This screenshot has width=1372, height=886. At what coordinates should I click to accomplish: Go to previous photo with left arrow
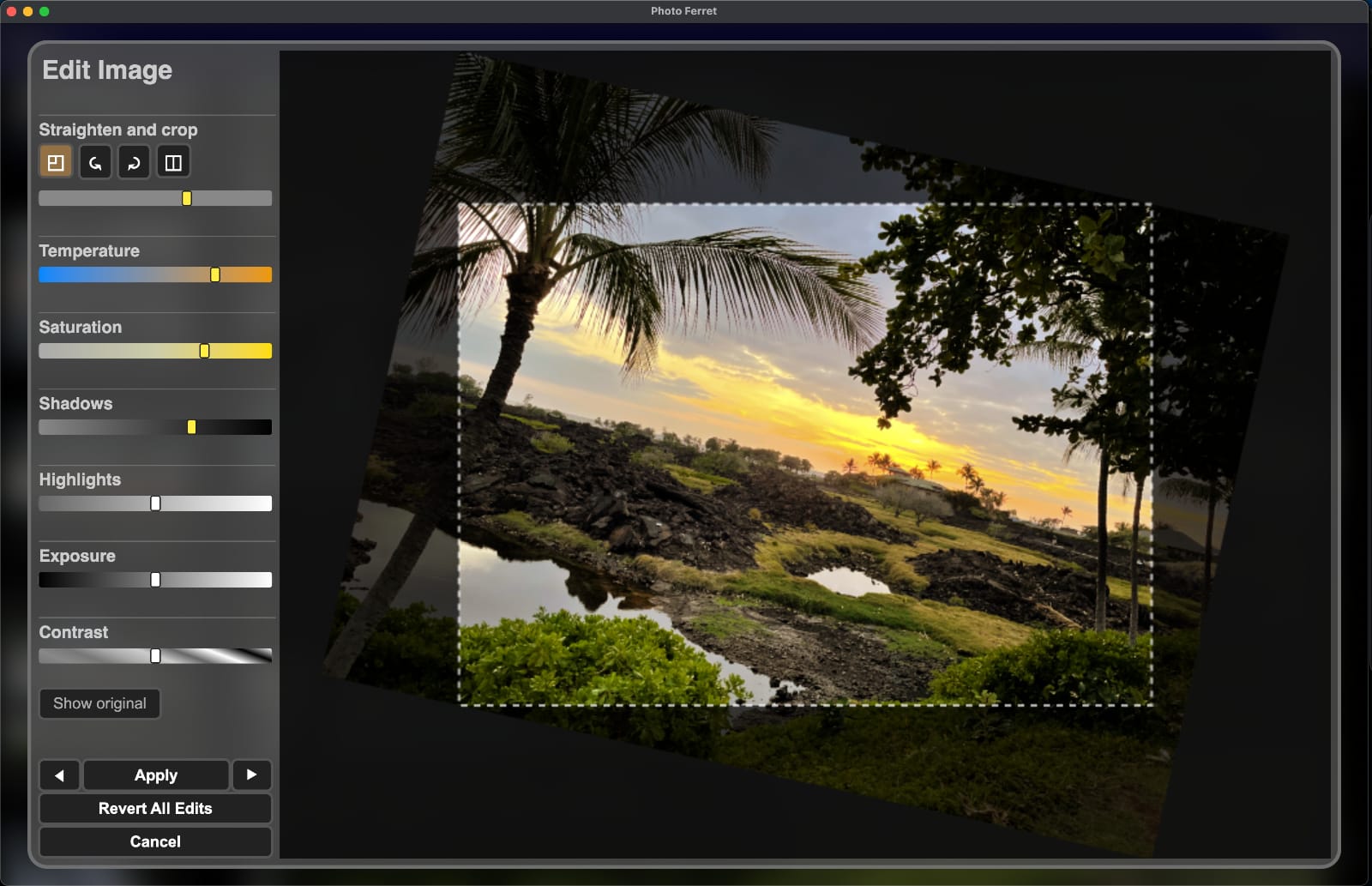[x=59, y=775]
